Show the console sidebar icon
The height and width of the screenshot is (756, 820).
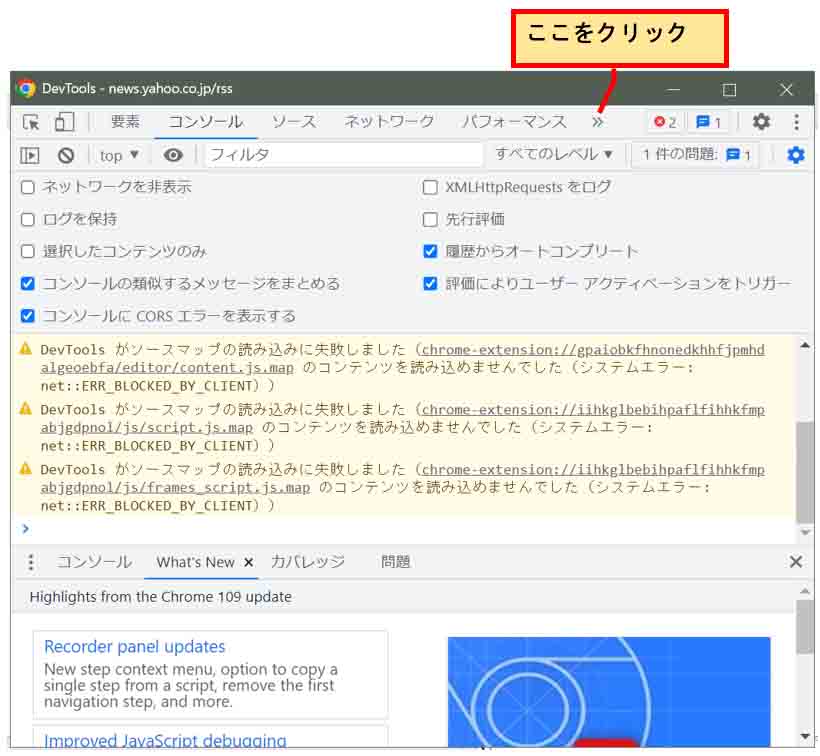30,155
